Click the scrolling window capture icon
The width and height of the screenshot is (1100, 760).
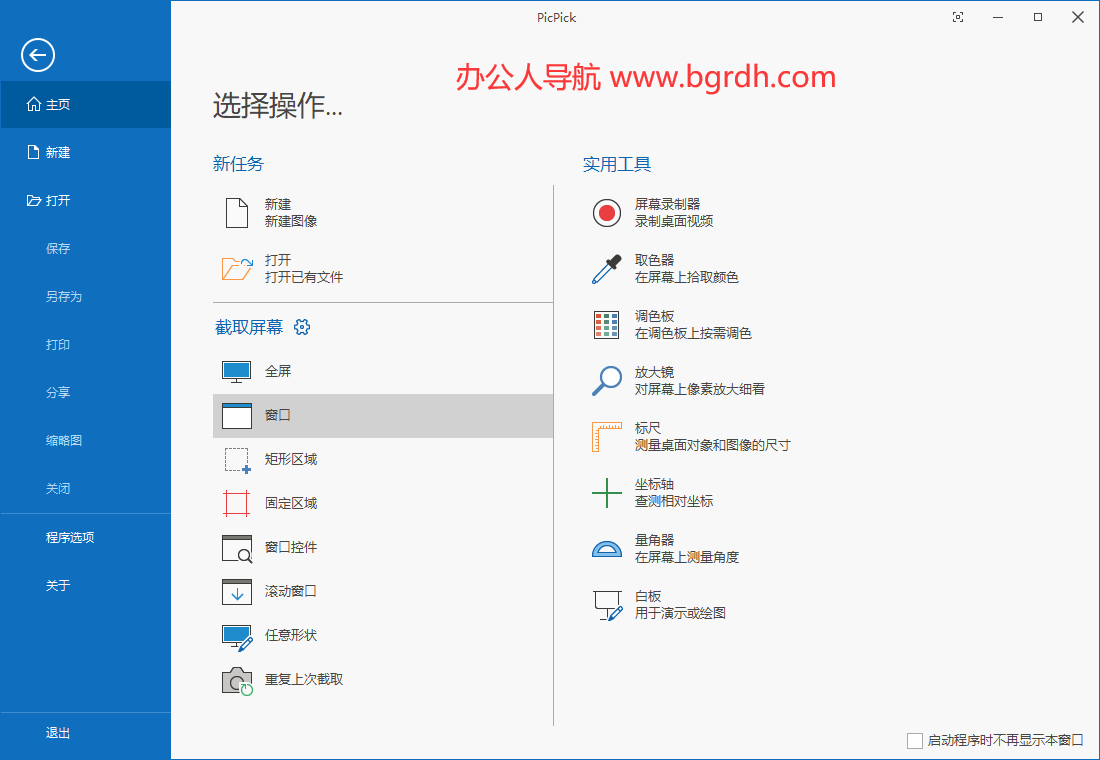pos(237,591)
